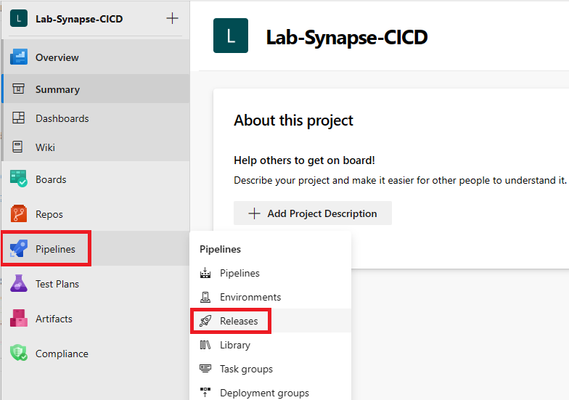Open the Artifacts section
The width and height of the screenshot is (569, 400).
(54, 319)
